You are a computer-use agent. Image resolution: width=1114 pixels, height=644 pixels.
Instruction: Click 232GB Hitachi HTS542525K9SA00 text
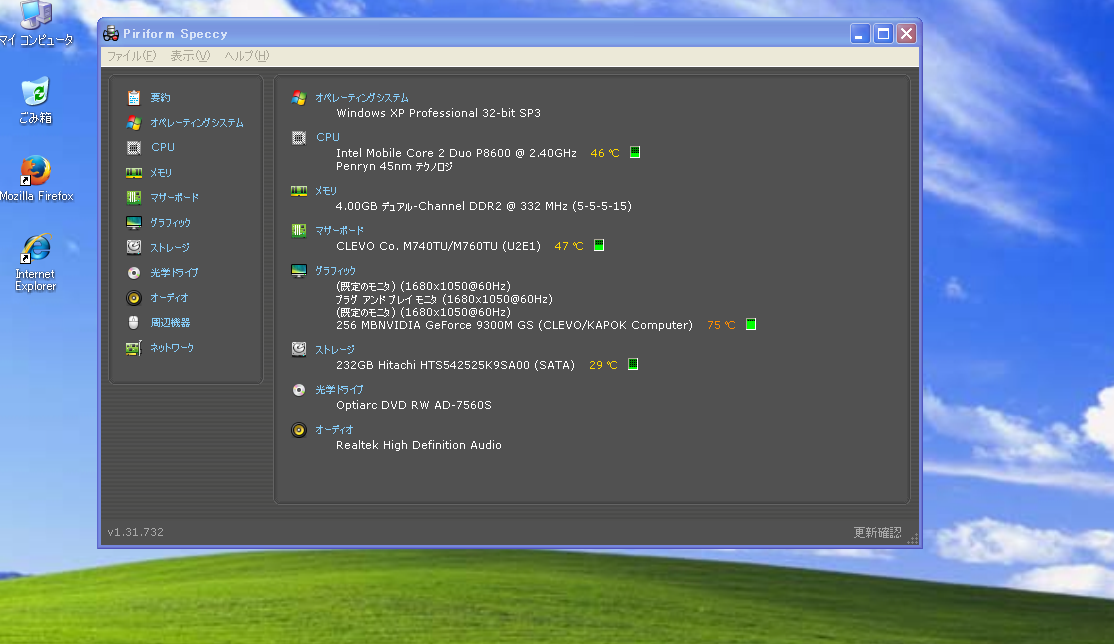click(x=455, y=365)
